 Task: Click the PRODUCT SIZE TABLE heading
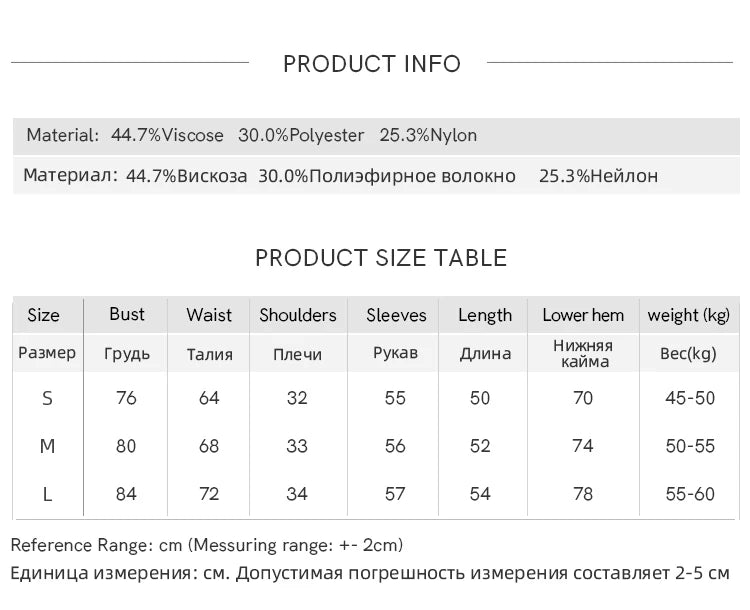pyautogui.click(x=381, y=258)
